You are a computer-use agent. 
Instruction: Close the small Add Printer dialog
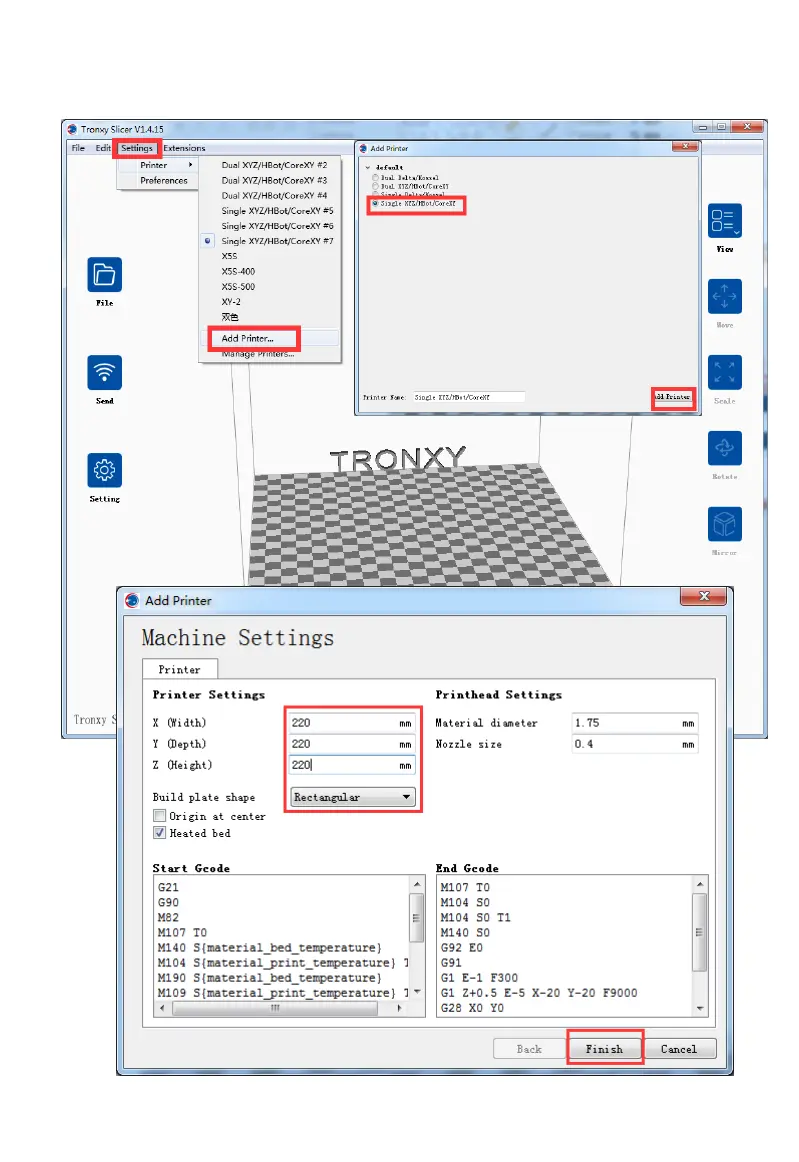(x=685, y=147)
